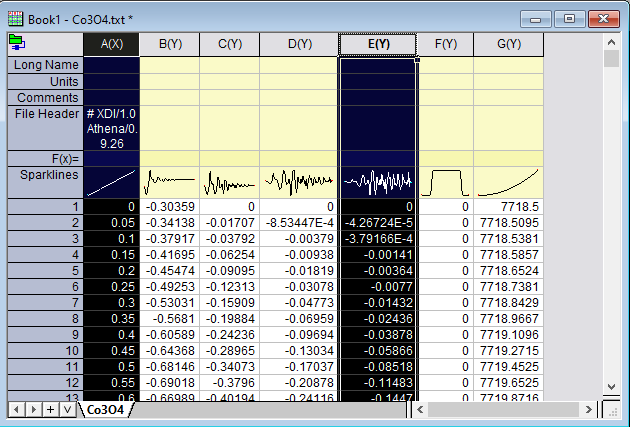Click cell with value -0.17037

click(299, 367)
